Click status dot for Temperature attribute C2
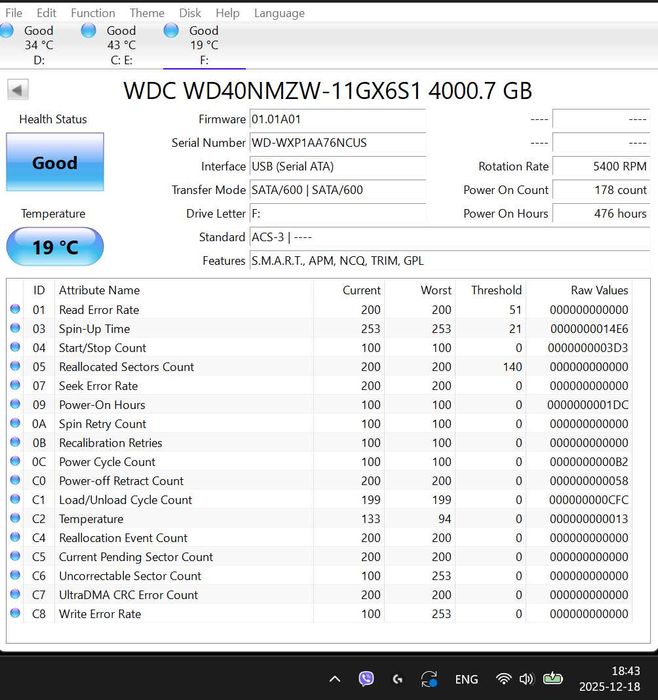 tap(15, 518)
